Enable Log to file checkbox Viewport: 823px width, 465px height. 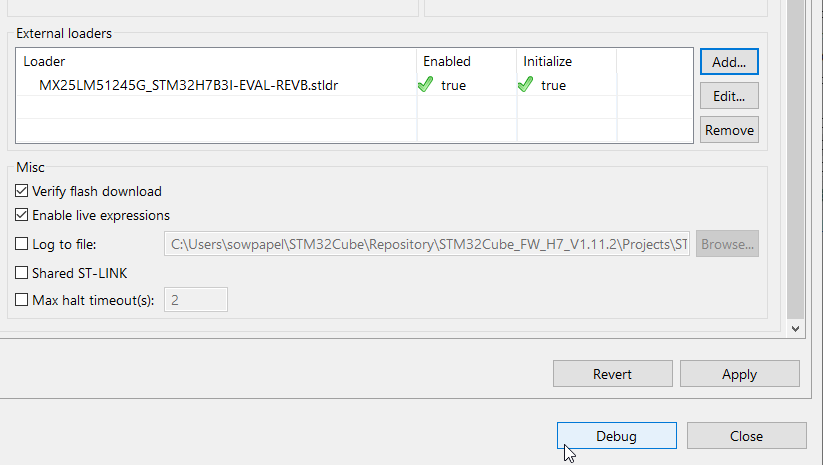pos(22,244)
